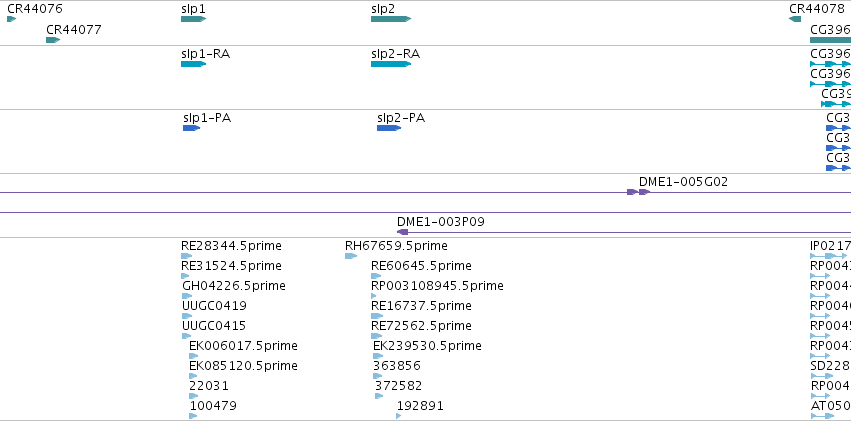Click the 192891 feature arrow
Screen dimensions: 851x421
399,416
